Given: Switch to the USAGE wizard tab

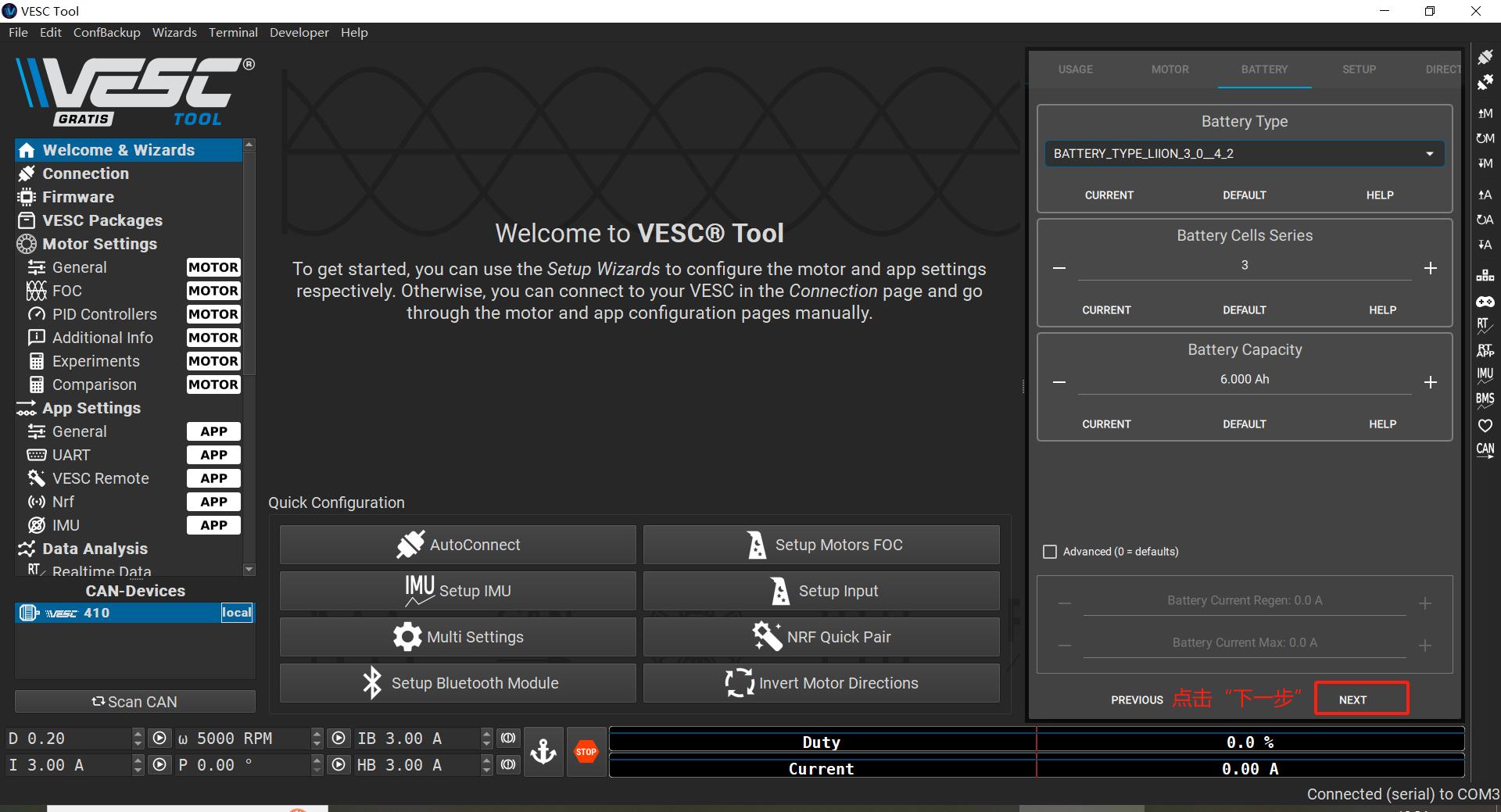Looking at the screenshot, I should pos(1075,70).
